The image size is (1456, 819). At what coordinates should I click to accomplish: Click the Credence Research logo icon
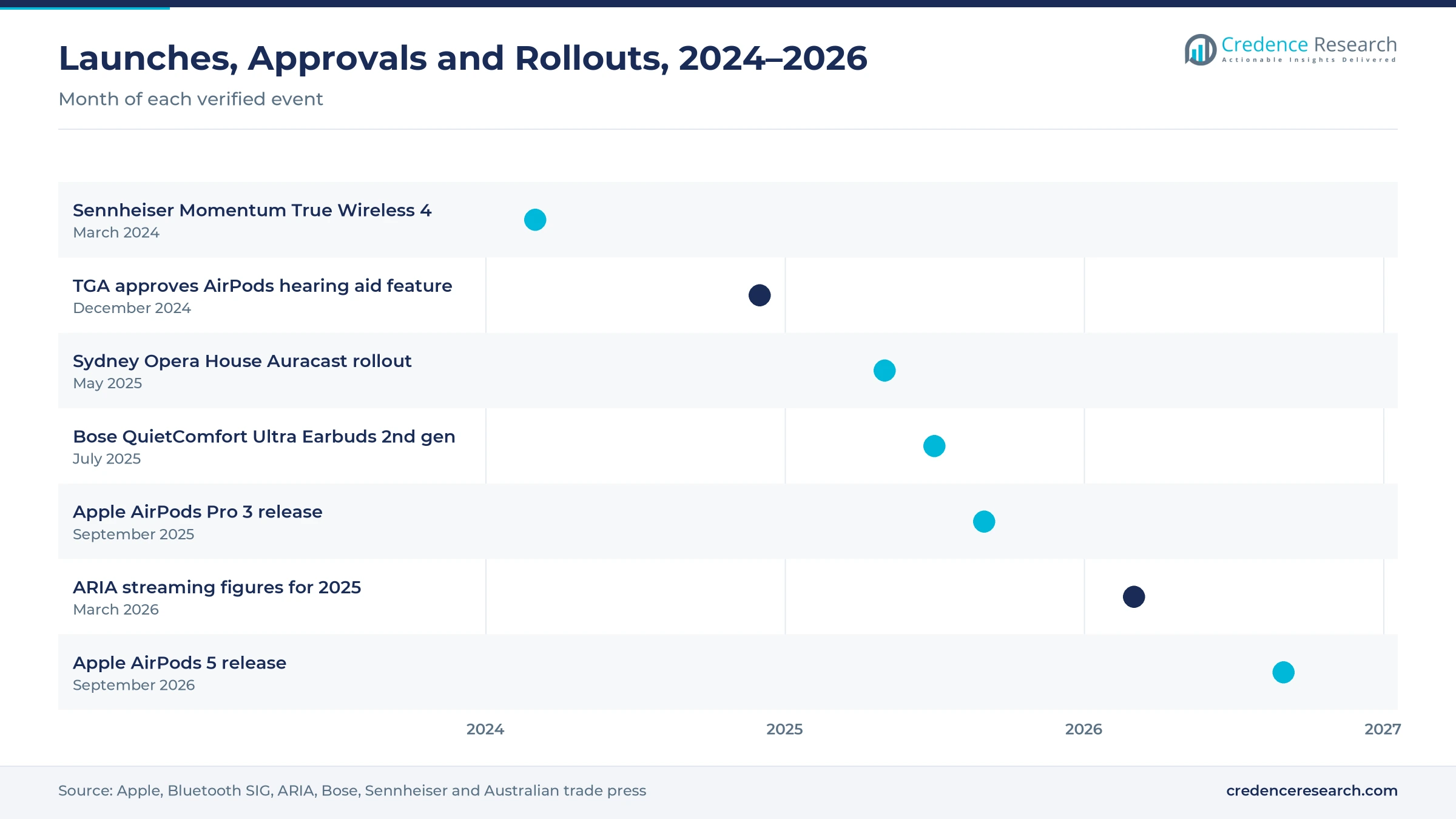pyautogui.click(x=1200, y=50)
